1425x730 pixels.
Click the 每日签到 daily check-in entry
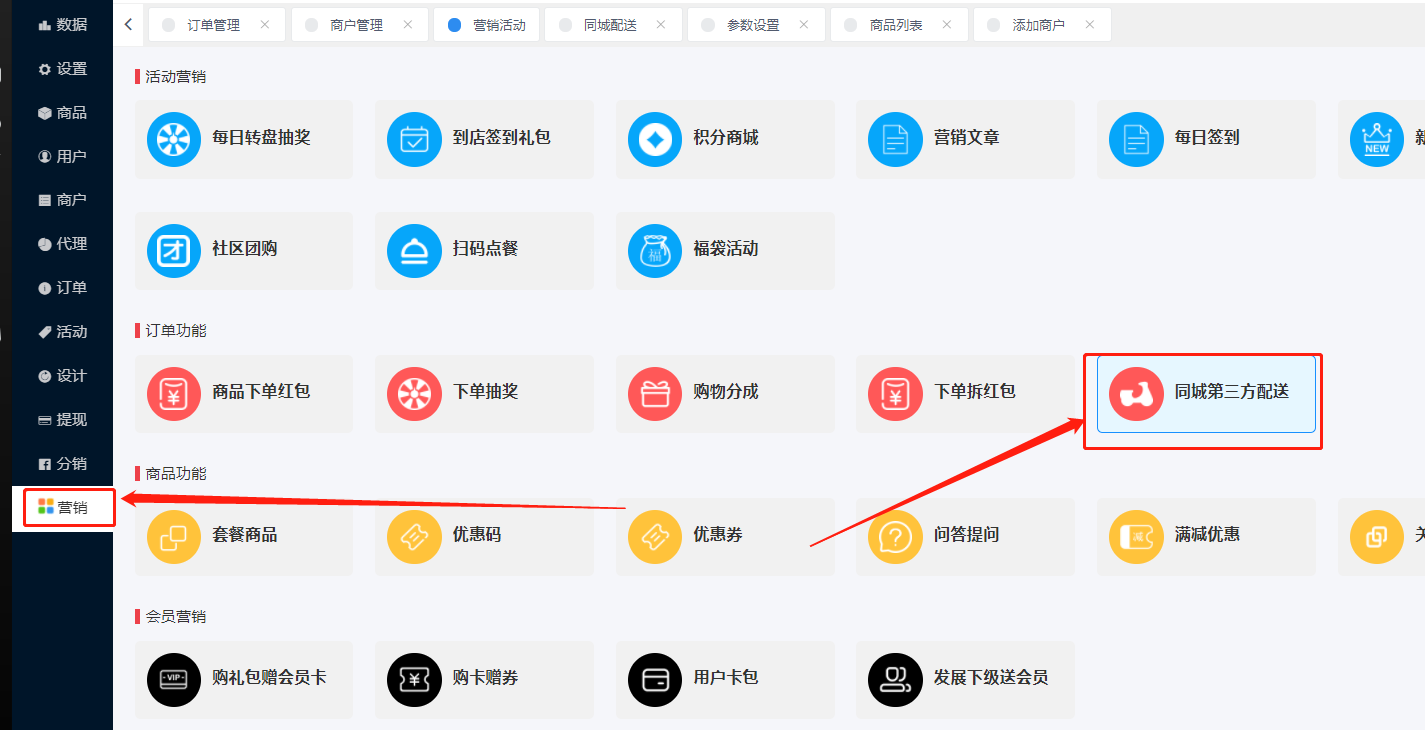1206,139
